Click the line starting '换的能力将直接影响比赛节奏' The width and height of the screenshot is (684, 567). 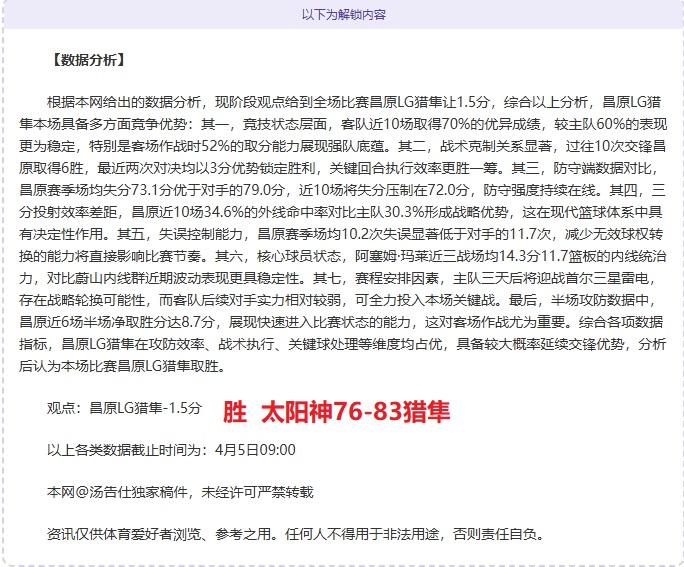[342, 256]
